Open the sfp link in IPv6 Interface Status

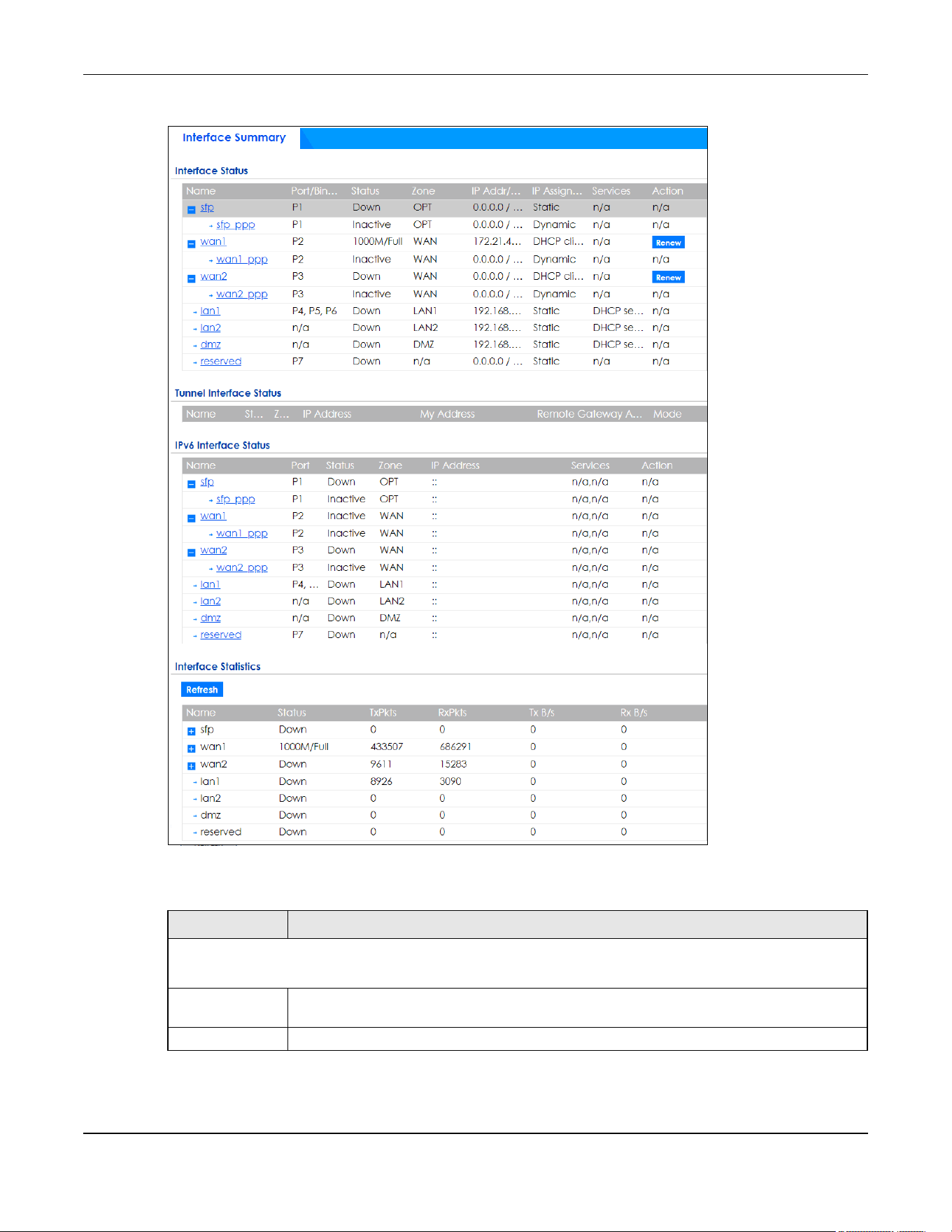pos(207,482)
